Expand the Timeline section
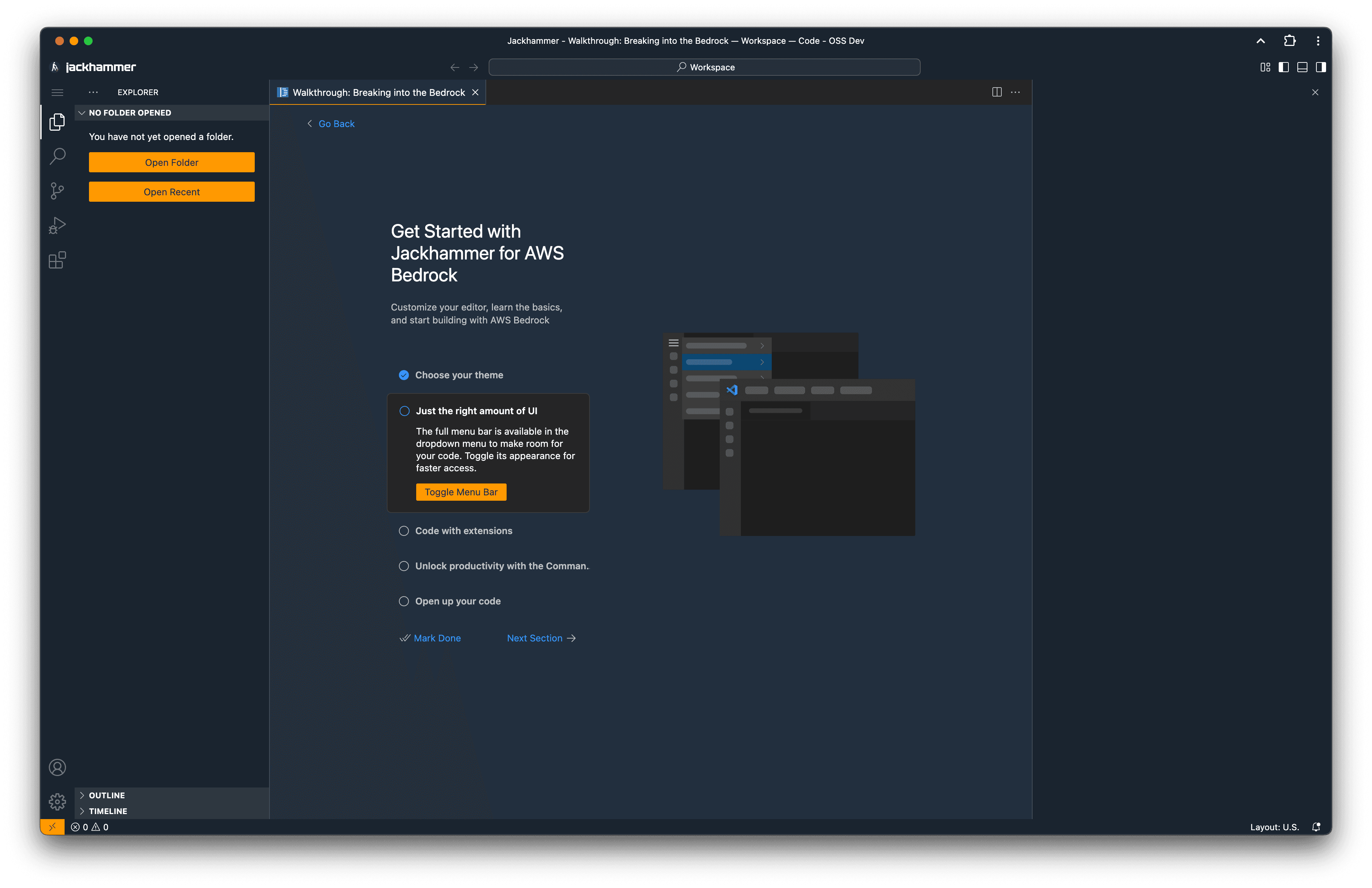 172,811
